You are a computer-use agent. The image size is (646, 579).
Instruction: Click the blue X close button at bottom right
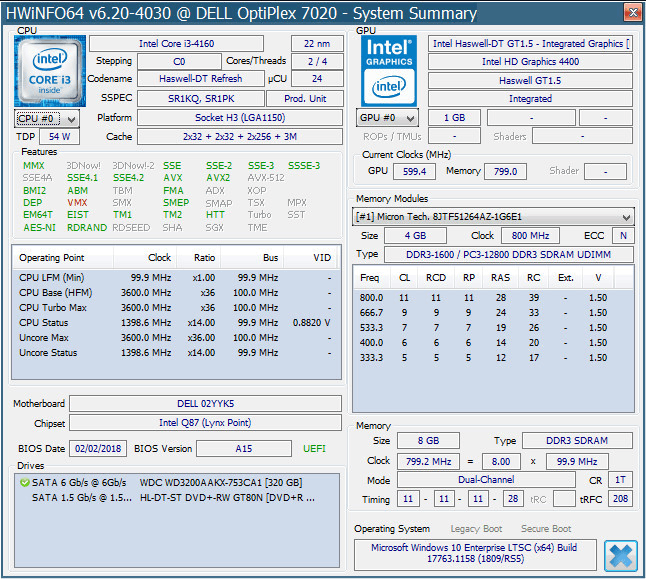point(620,556)
